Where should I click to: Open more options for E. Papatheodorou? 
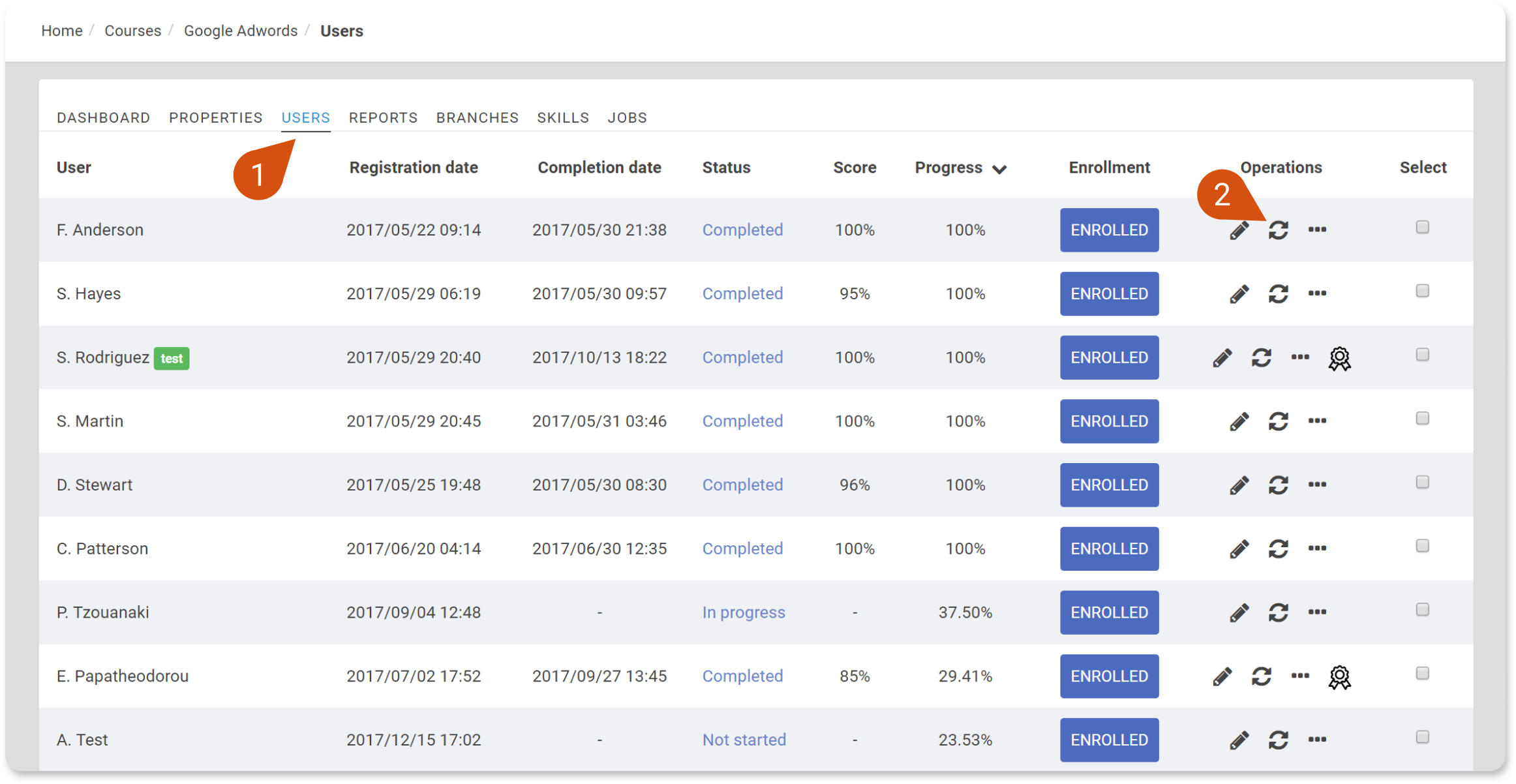coord(1300,676)
